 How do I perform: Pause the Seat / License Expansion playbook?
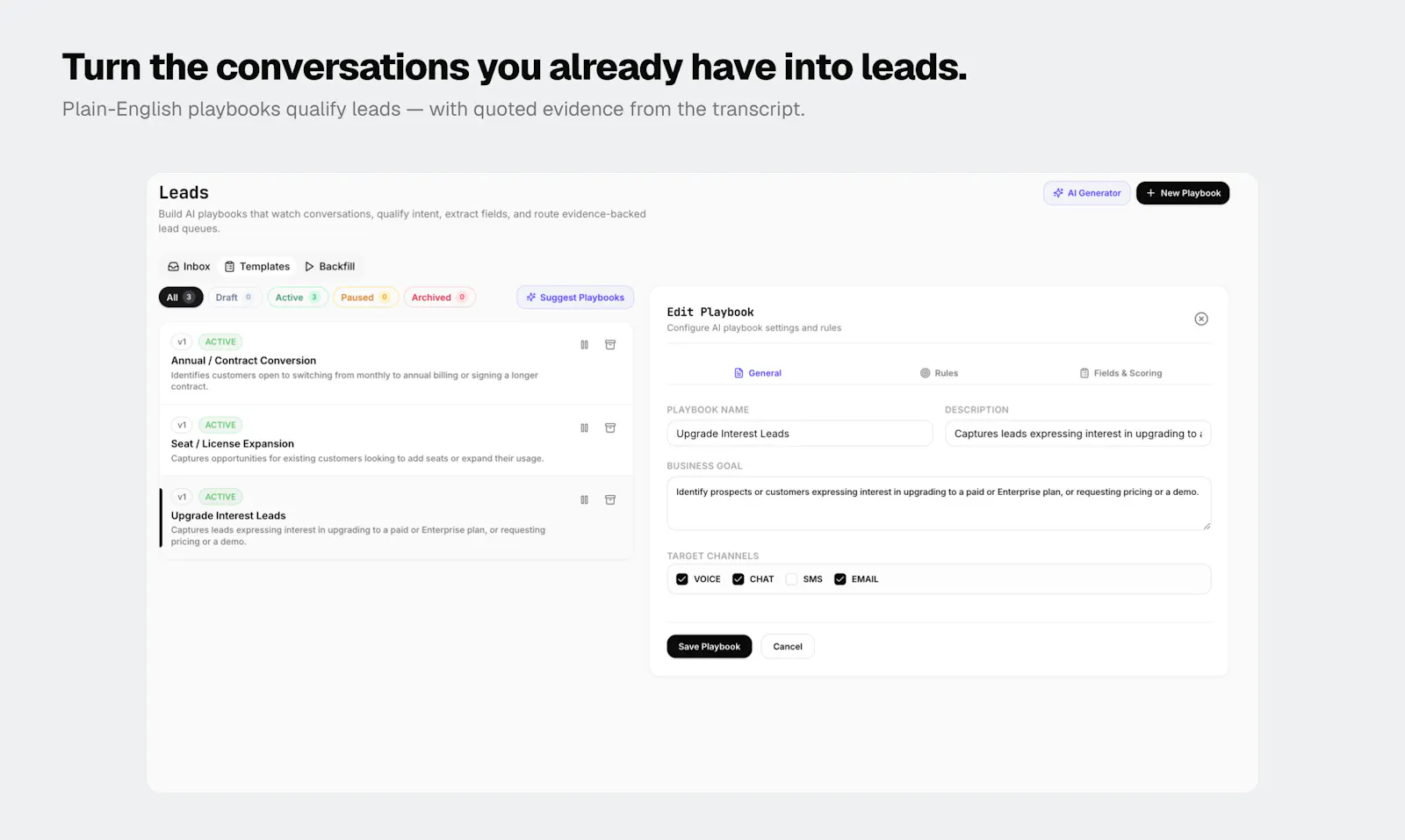click(584, 427)
